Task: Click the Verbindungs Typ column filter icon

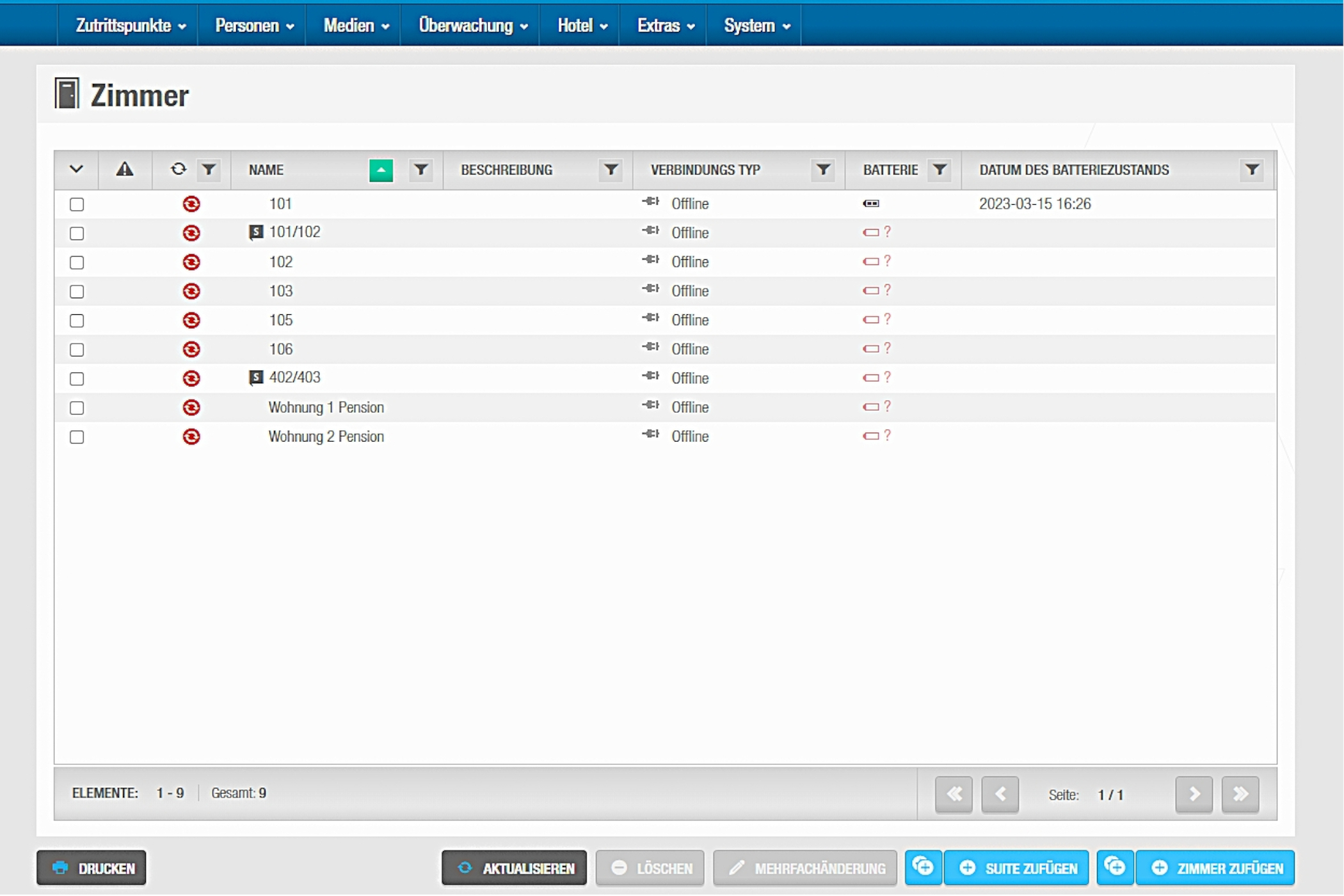Action: [x=823, y=170]
